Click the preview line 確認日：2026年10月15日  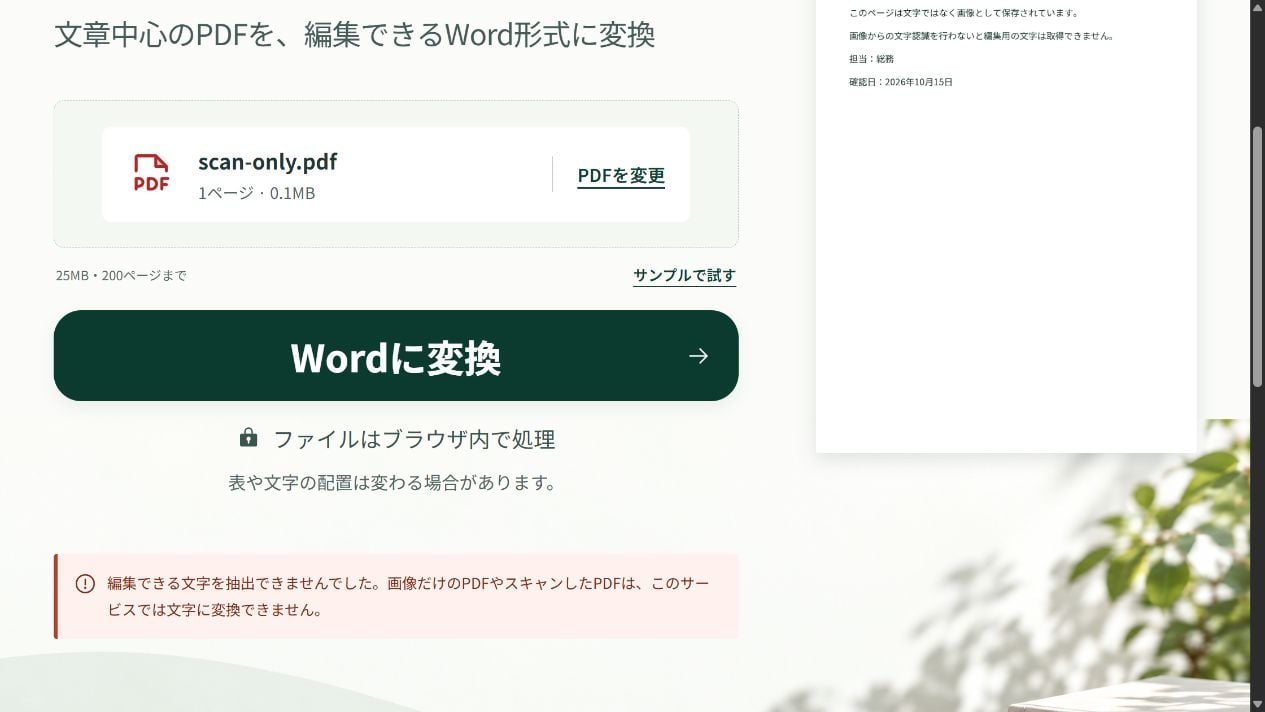pos(901,82)
